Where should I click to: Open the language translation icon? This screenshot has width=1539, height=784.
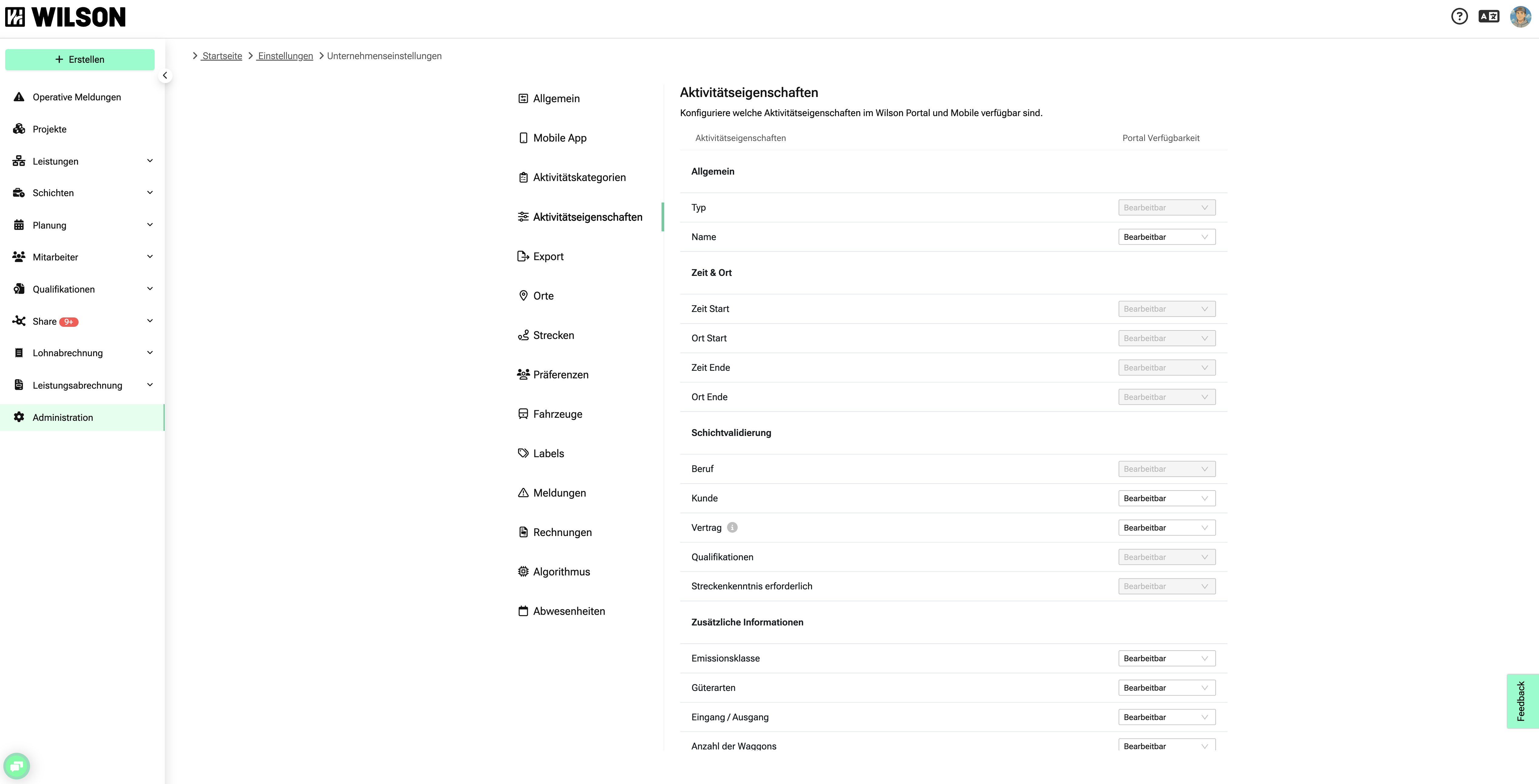click(1488, 16)
